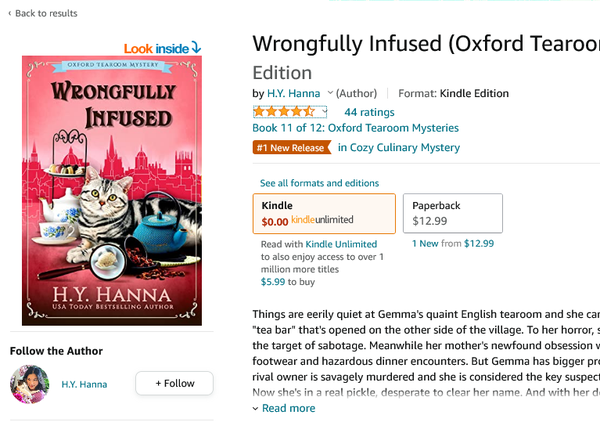This screenshot has width=600, height=422.
Task: Click the star rating icons
Action: (x=283, y=112)
